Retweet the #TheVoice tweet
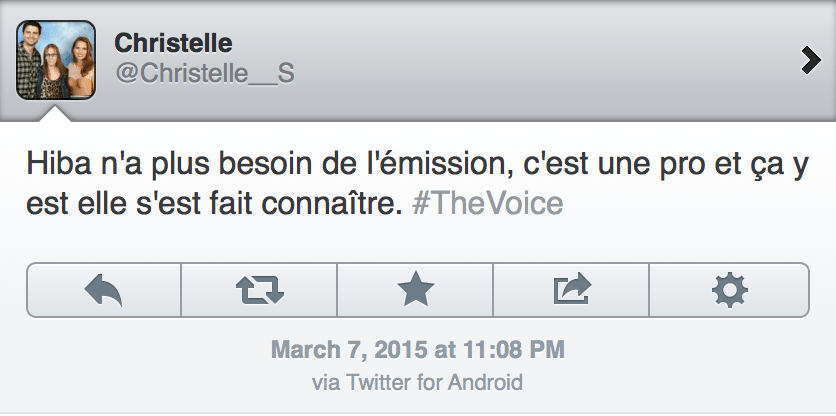 pyautogui.click(x=259, y=290)
